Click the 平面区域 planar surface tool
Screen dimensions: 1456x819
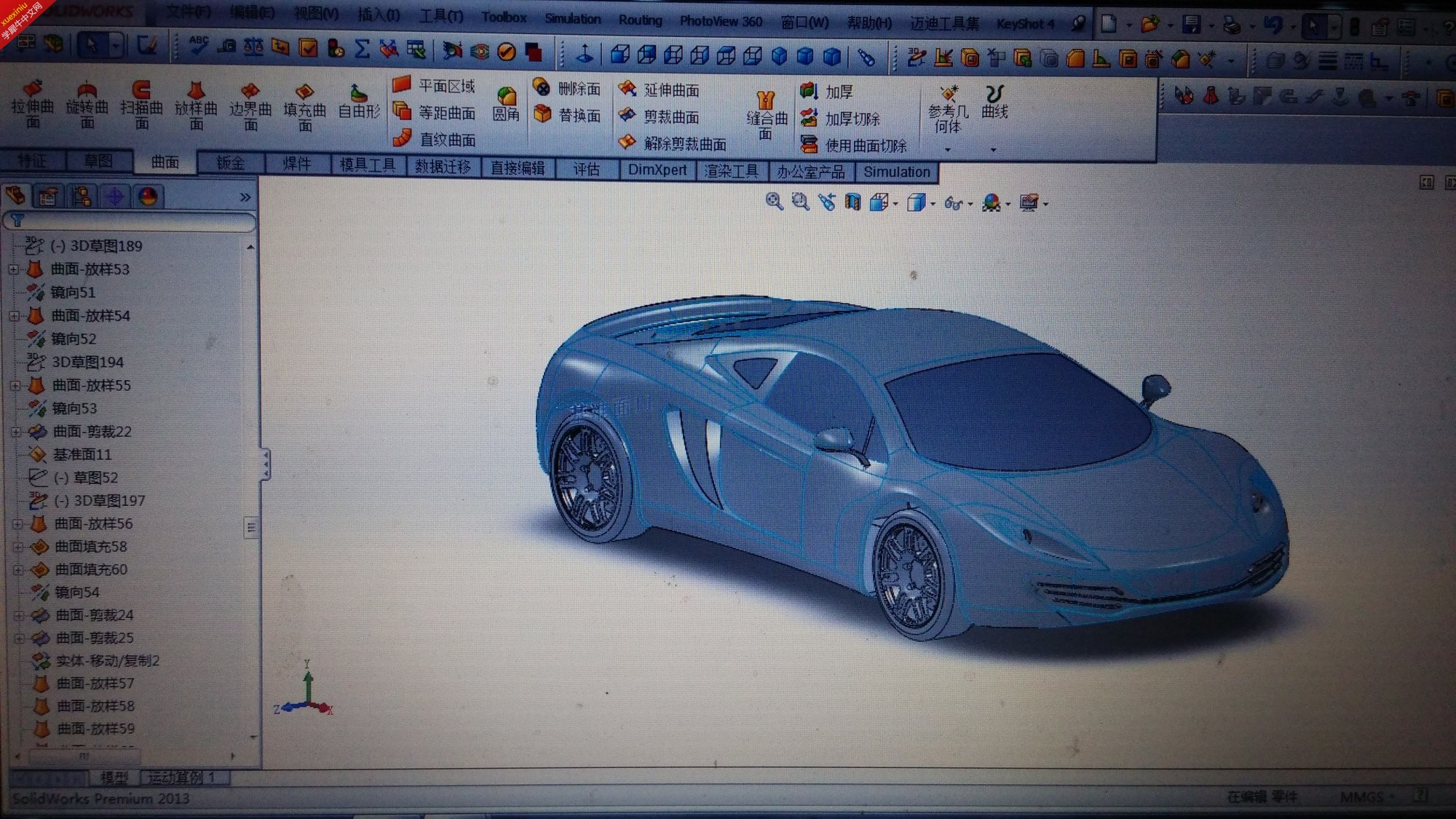pyautogui.click(x=434, y=86)
